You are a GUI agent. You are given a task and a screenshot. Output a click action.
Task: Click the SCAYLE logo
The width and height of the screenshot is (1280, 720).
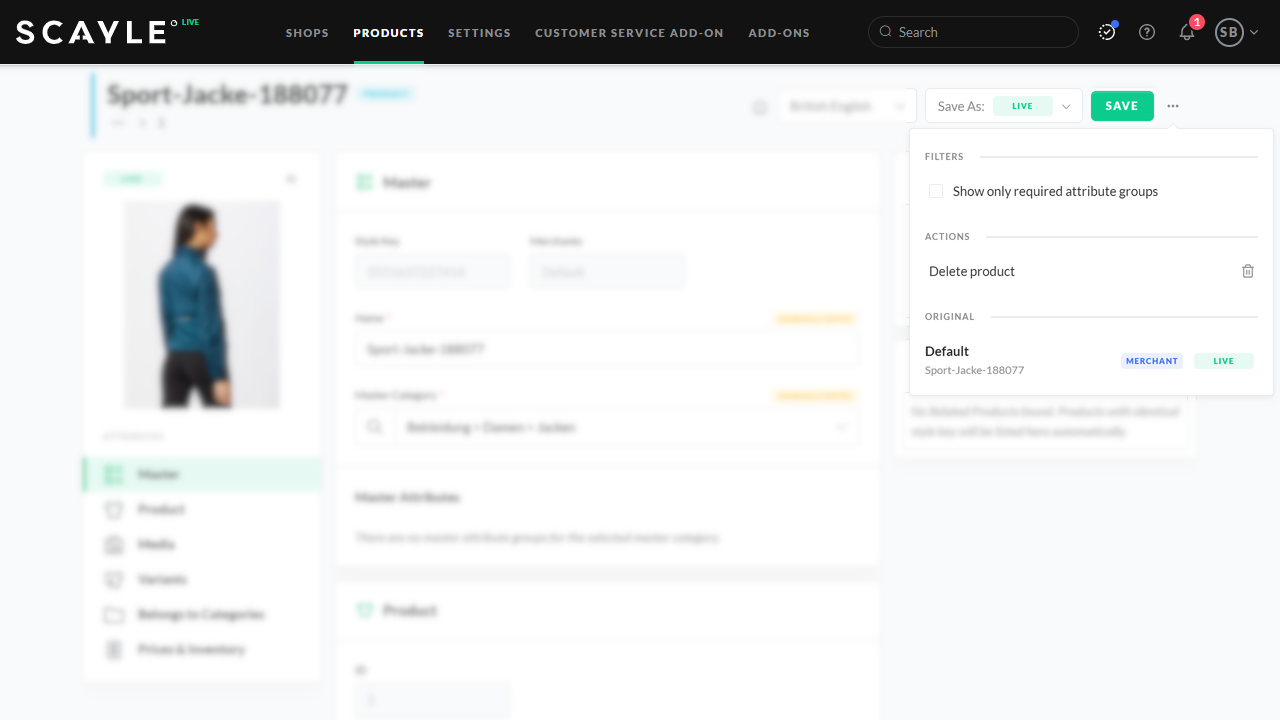[x=91, y=32]
